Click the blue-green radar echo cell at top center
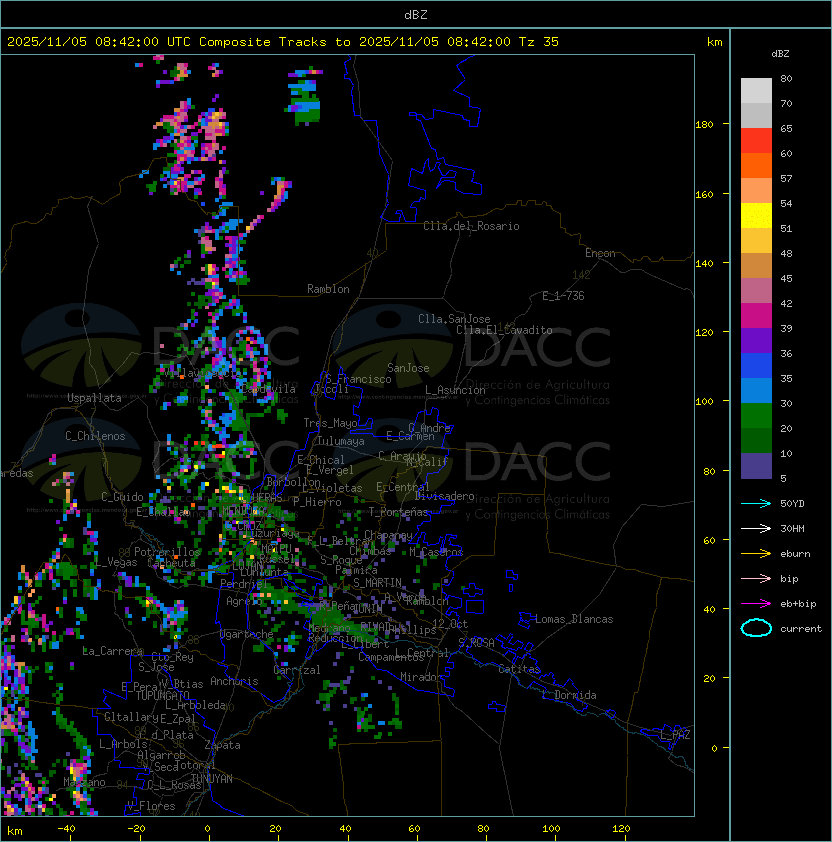The image size is (832, 842). (305, 97)
